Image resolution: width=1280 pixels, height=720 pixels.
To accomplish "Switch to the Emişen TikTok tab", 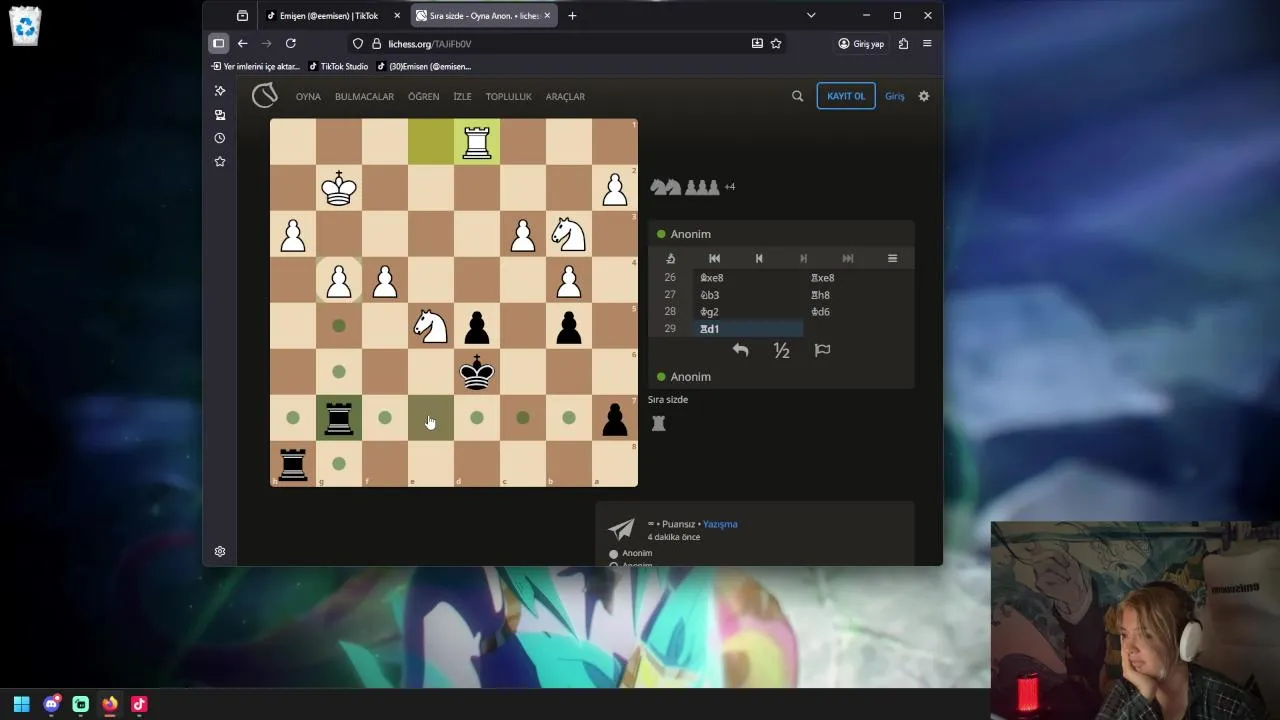I will pos(328,16).
